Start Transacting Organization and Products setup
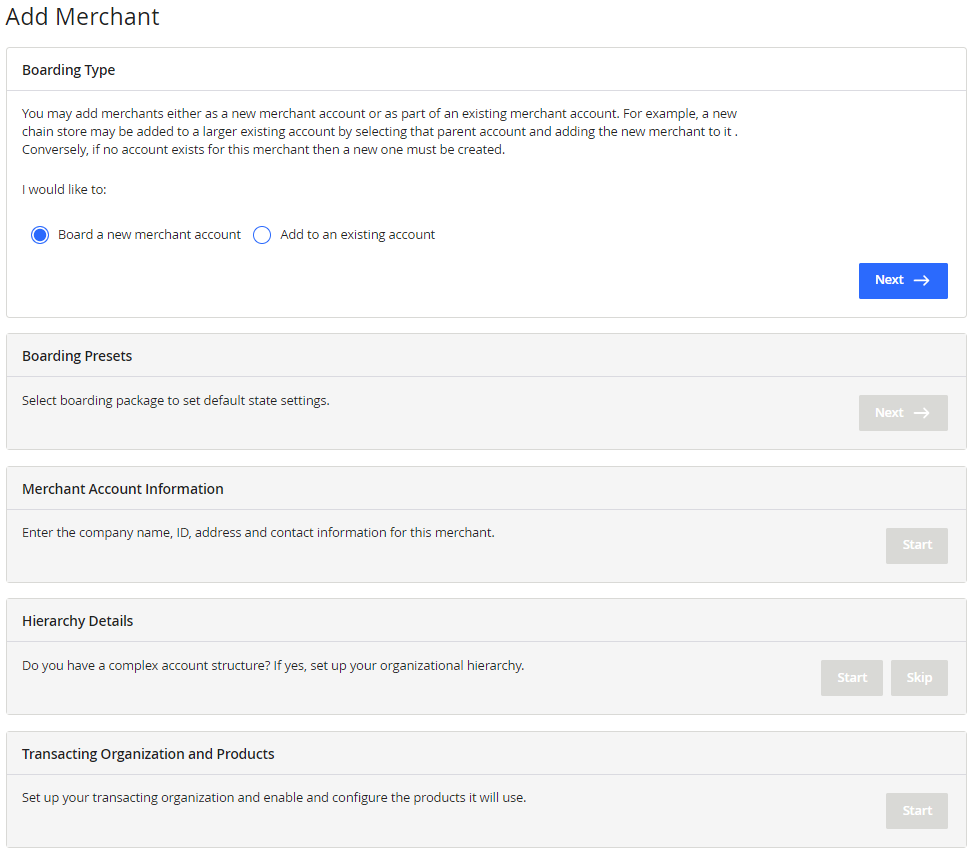Screen dimensions: 975x857 click(916, 811)
